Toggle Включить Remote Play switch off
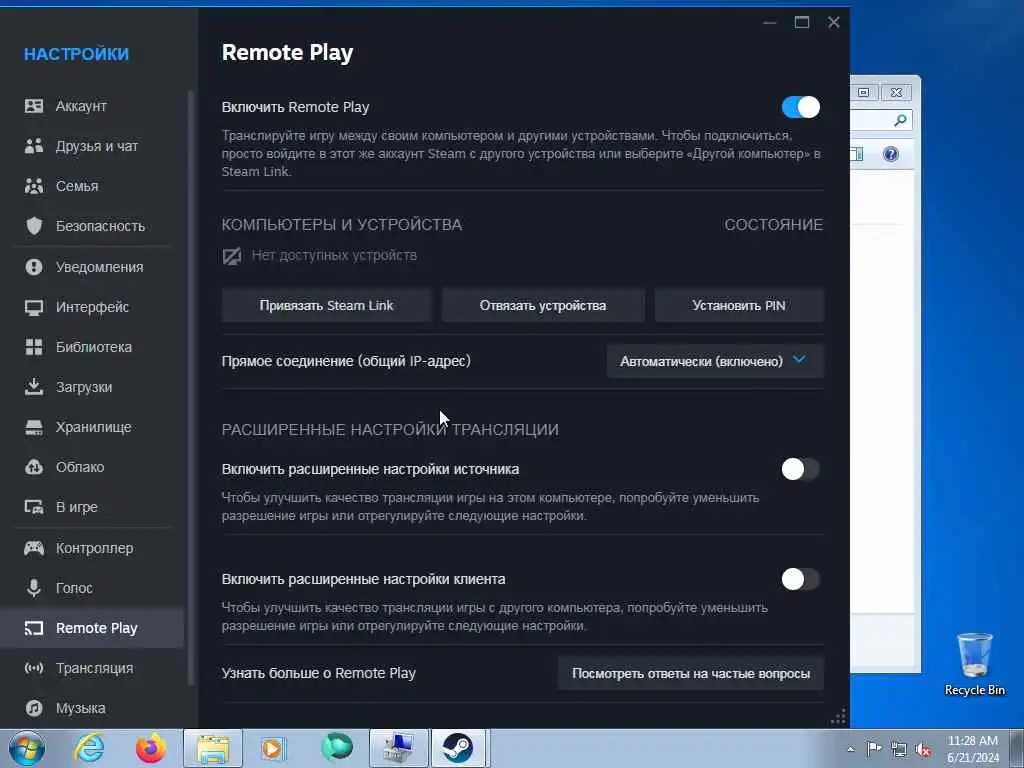The image size is (1024, 768). coord(801,107)
